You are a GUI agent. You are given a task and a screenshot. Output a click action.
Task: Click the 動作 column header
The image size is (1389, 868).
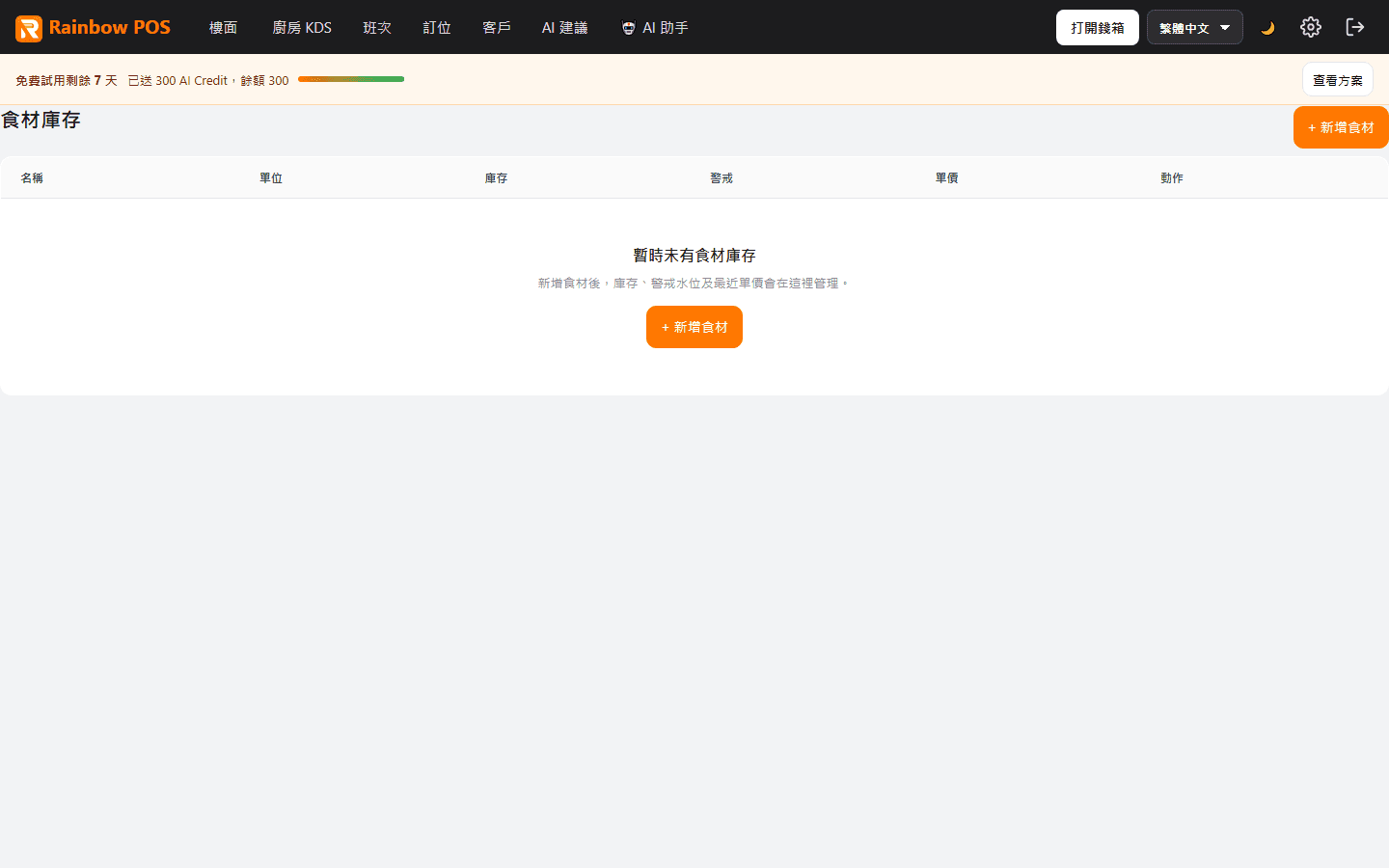click(x=1172, y=177)
